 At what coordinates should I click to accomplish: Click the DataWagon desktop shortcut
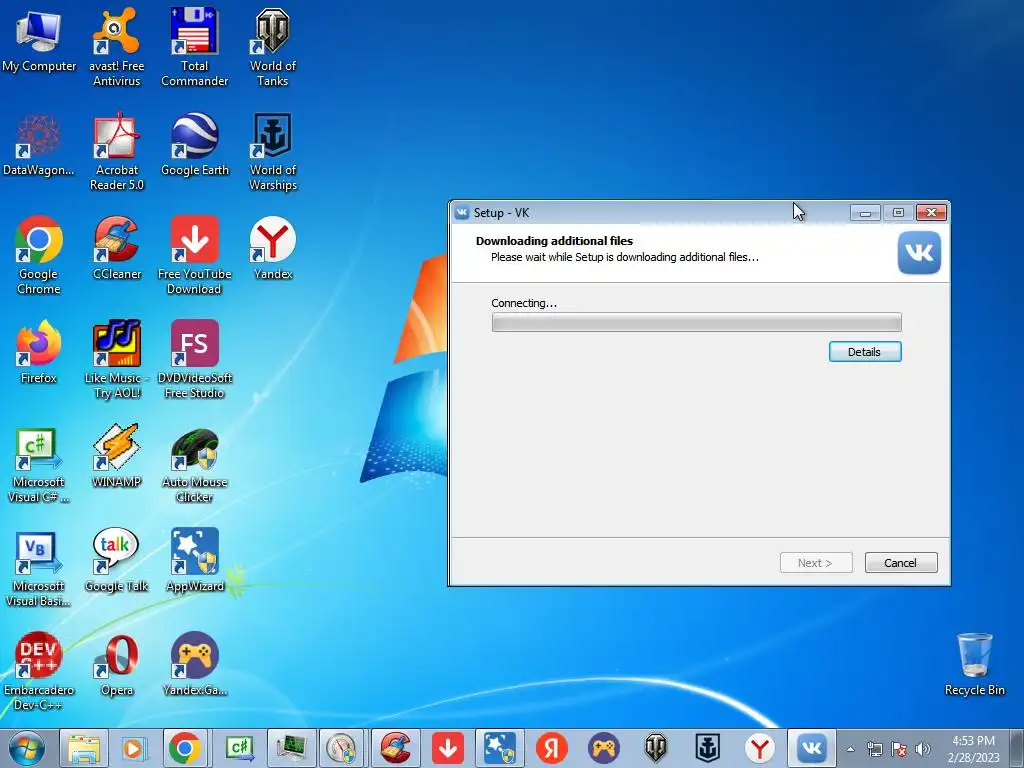tap(39, 144)
